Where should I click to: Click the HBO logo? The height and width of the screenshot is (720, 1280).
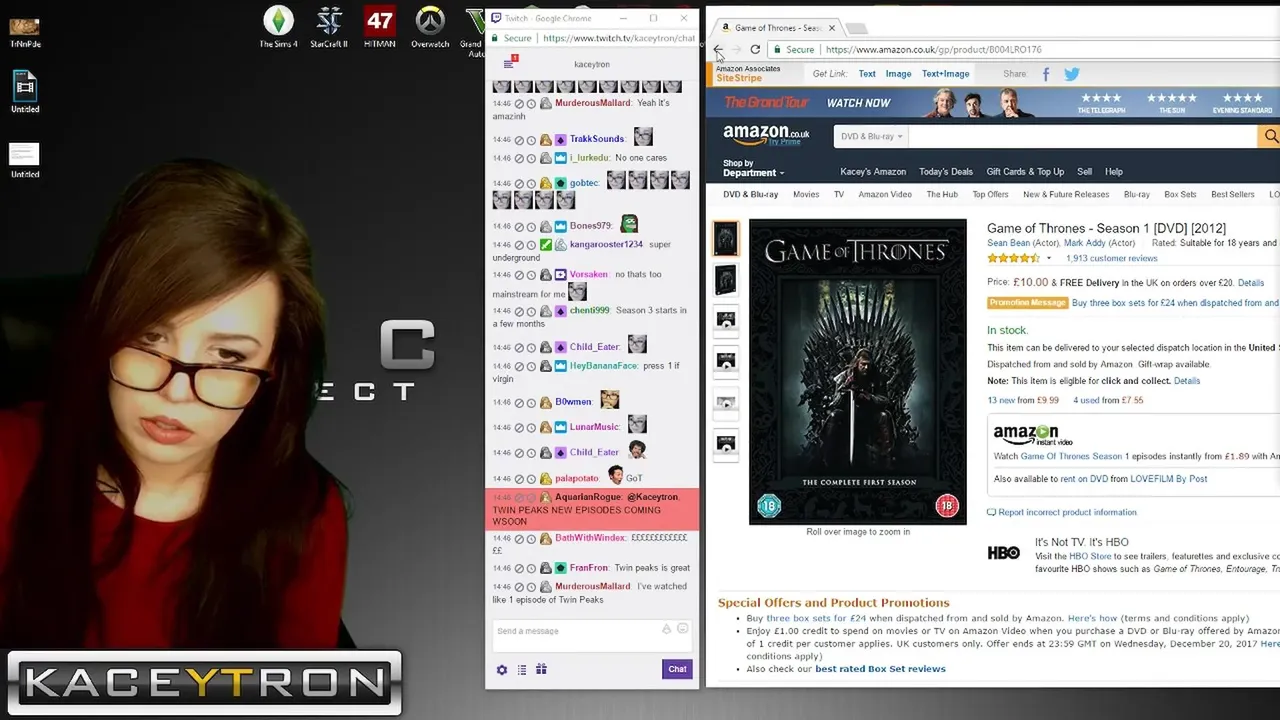point(1003,553)
